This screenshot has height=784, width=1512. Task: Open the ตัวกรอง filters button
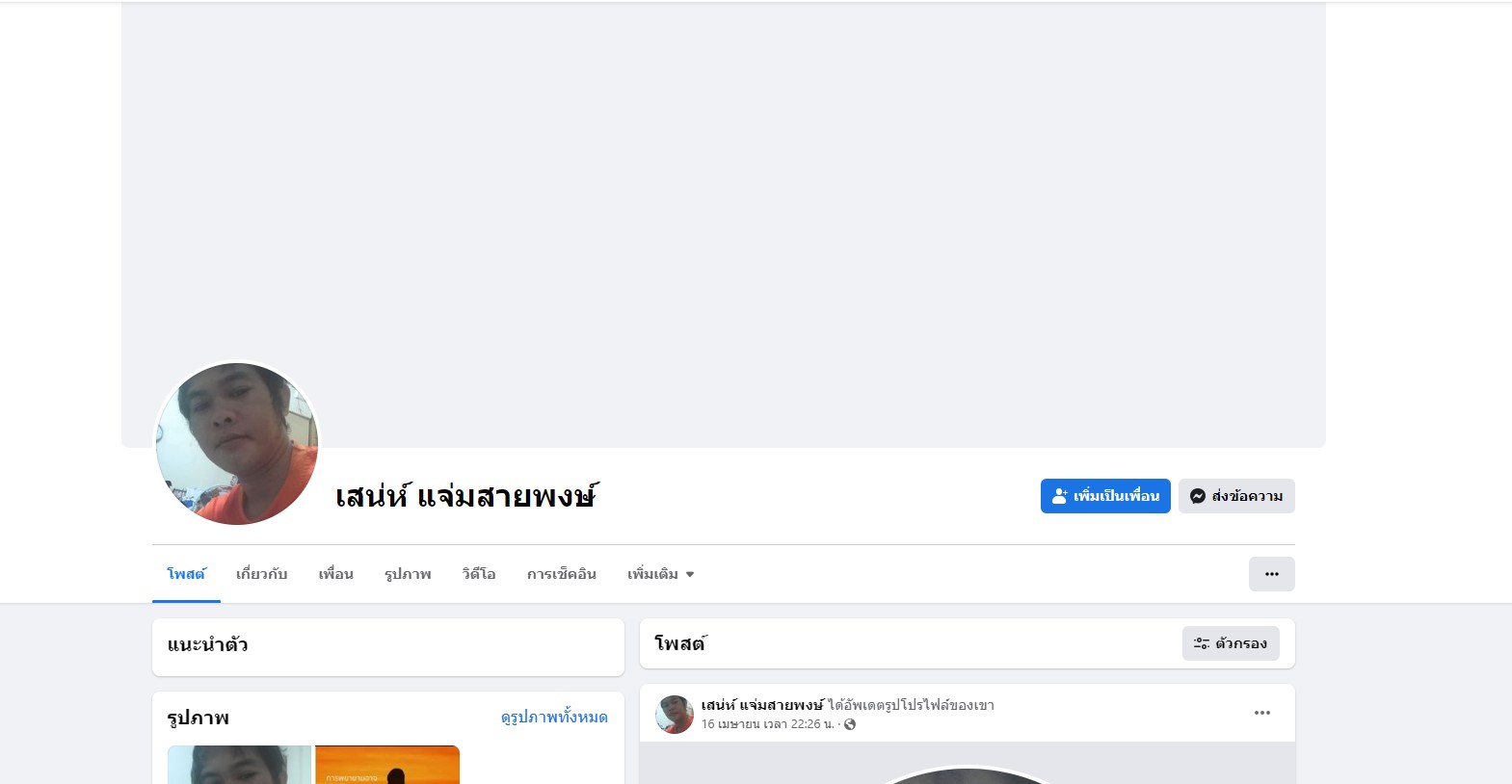click(x=1231, y=643)
